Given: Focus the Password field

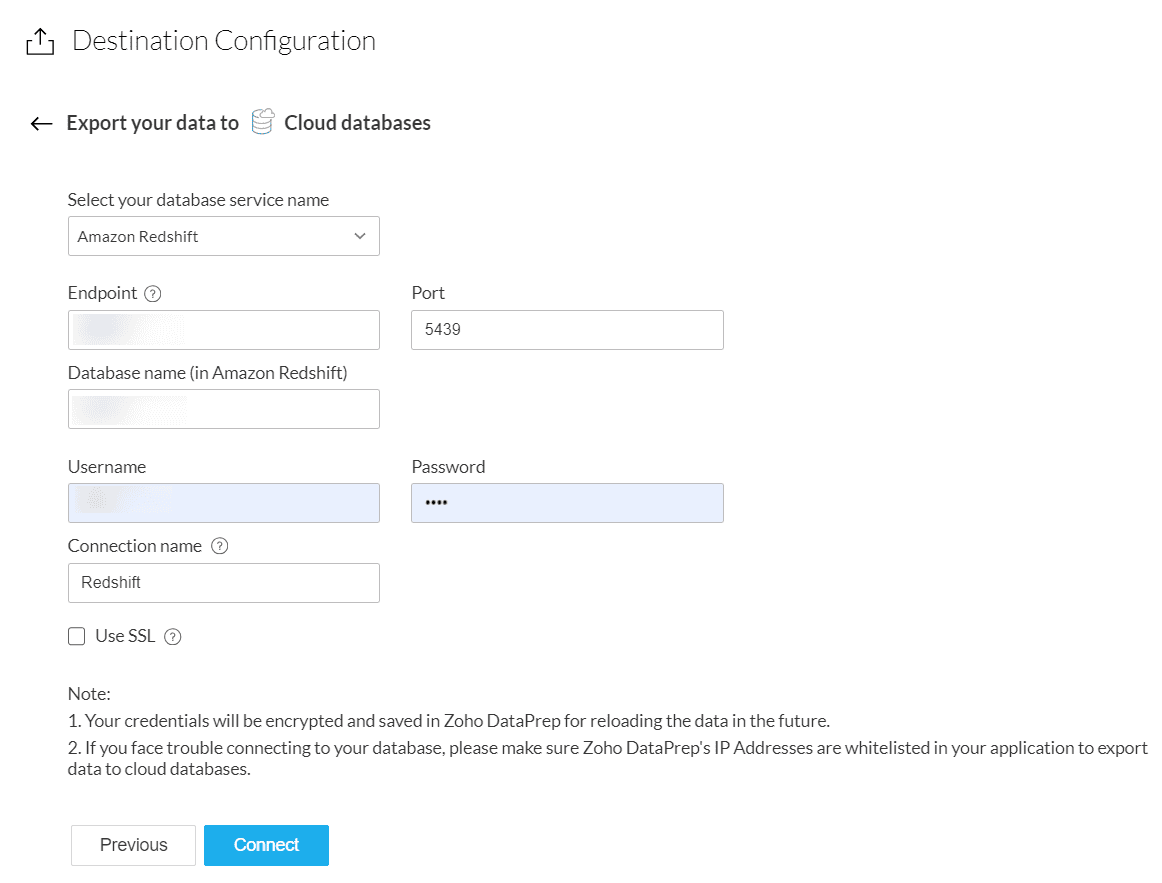Looking at the screenshot, I should point(567,503).
